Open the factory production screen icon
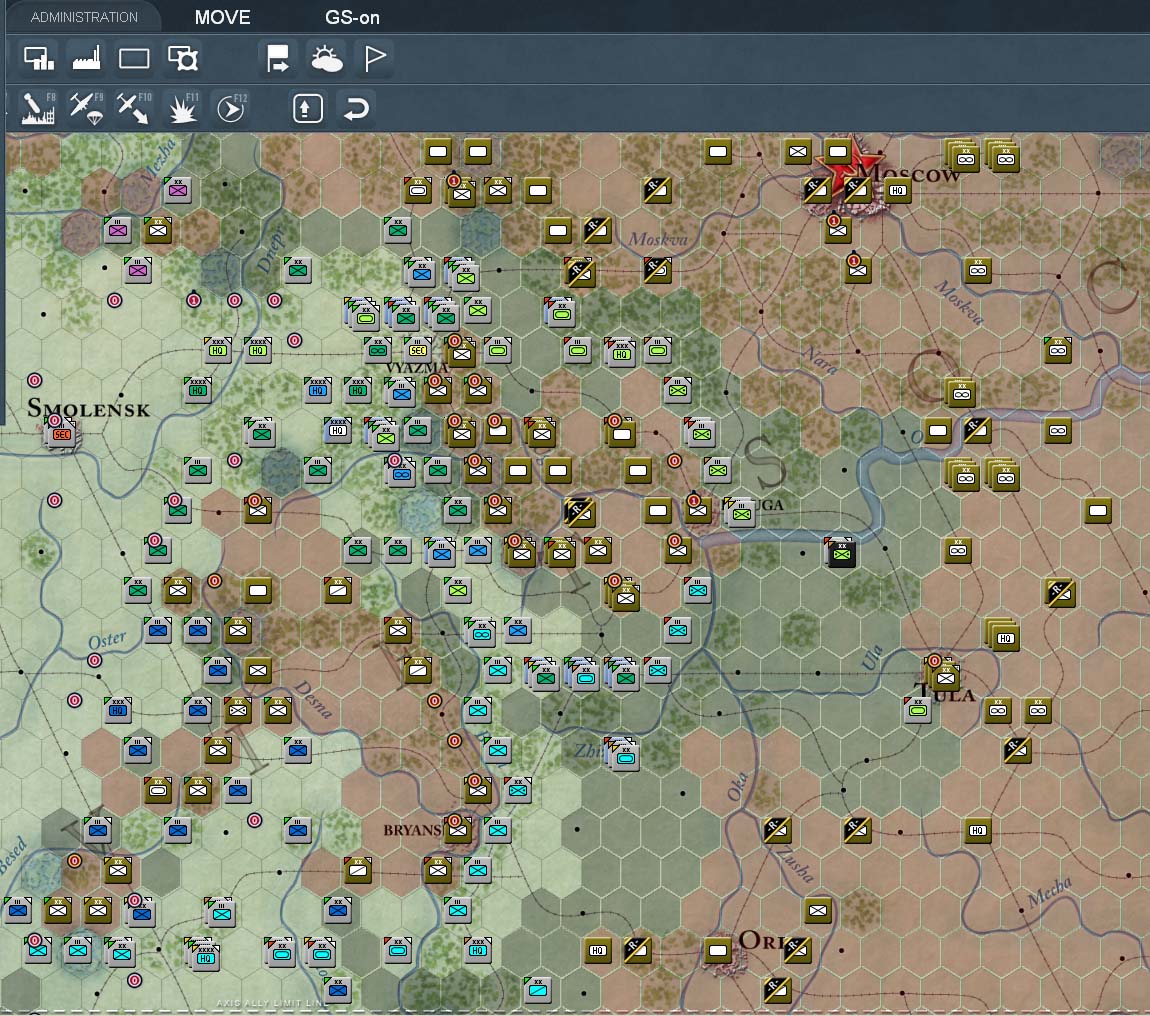1150x1016 pixels. click(x=87, y=59)
